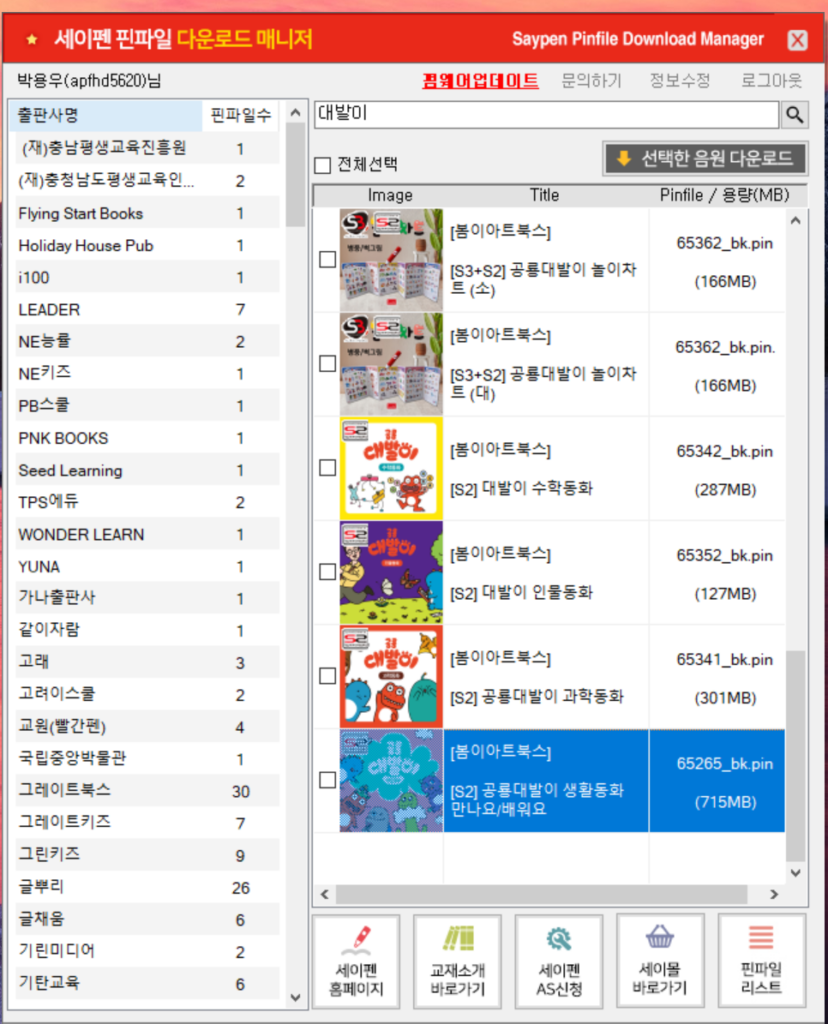Check the box for [S2] 대발이 수학동화

(x=327, y=467)
